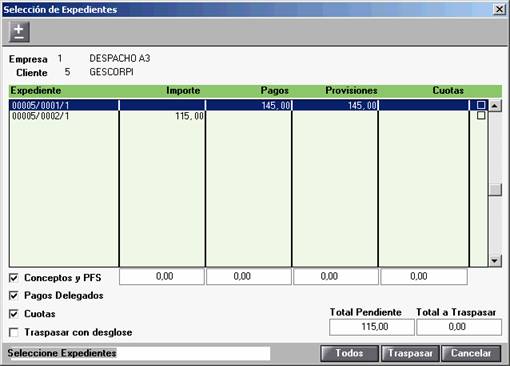Uncheck Pagos Delegados option

tap(14, 296)
